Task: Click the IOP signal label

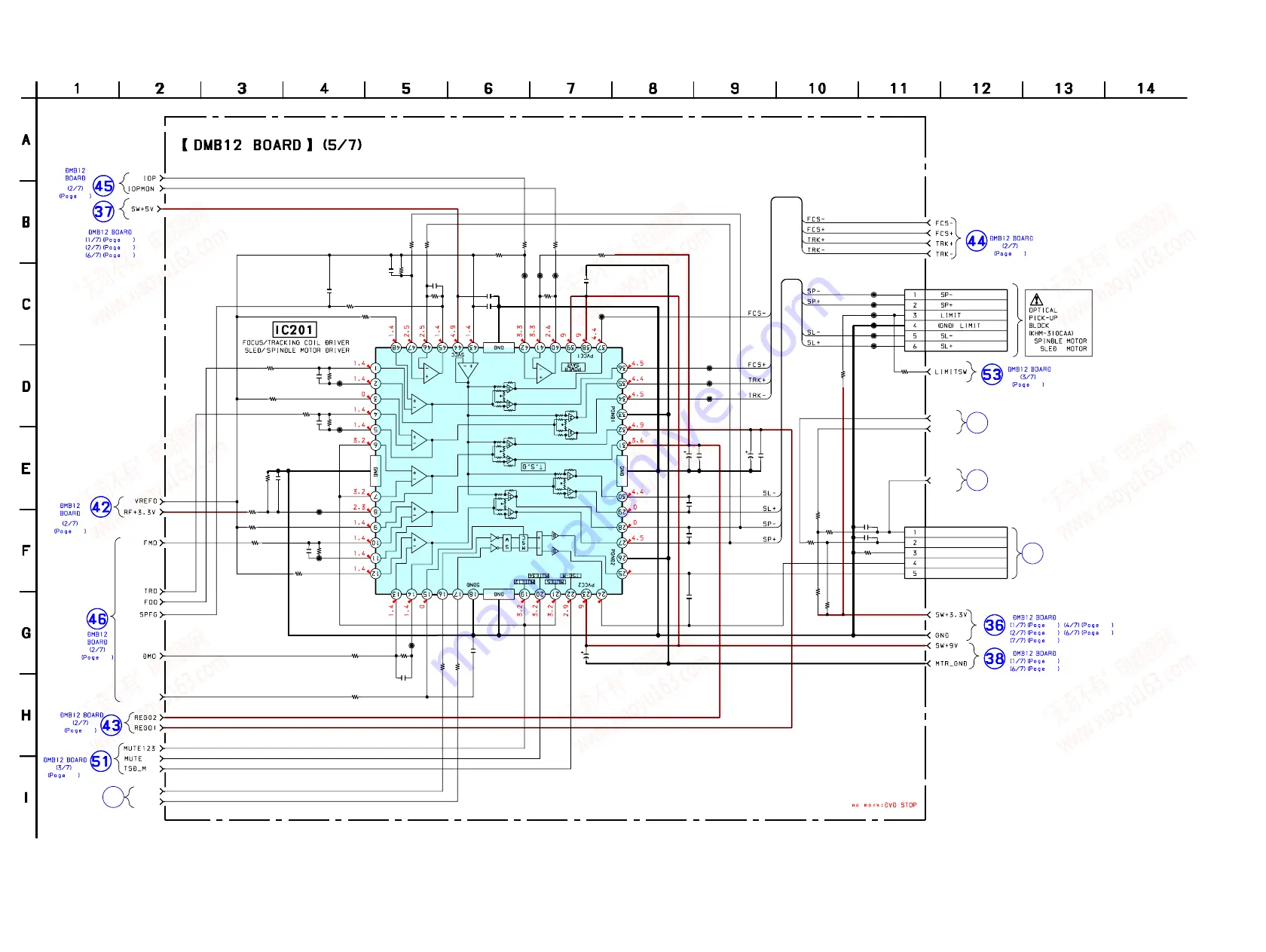Action: (x=150, y=179)
